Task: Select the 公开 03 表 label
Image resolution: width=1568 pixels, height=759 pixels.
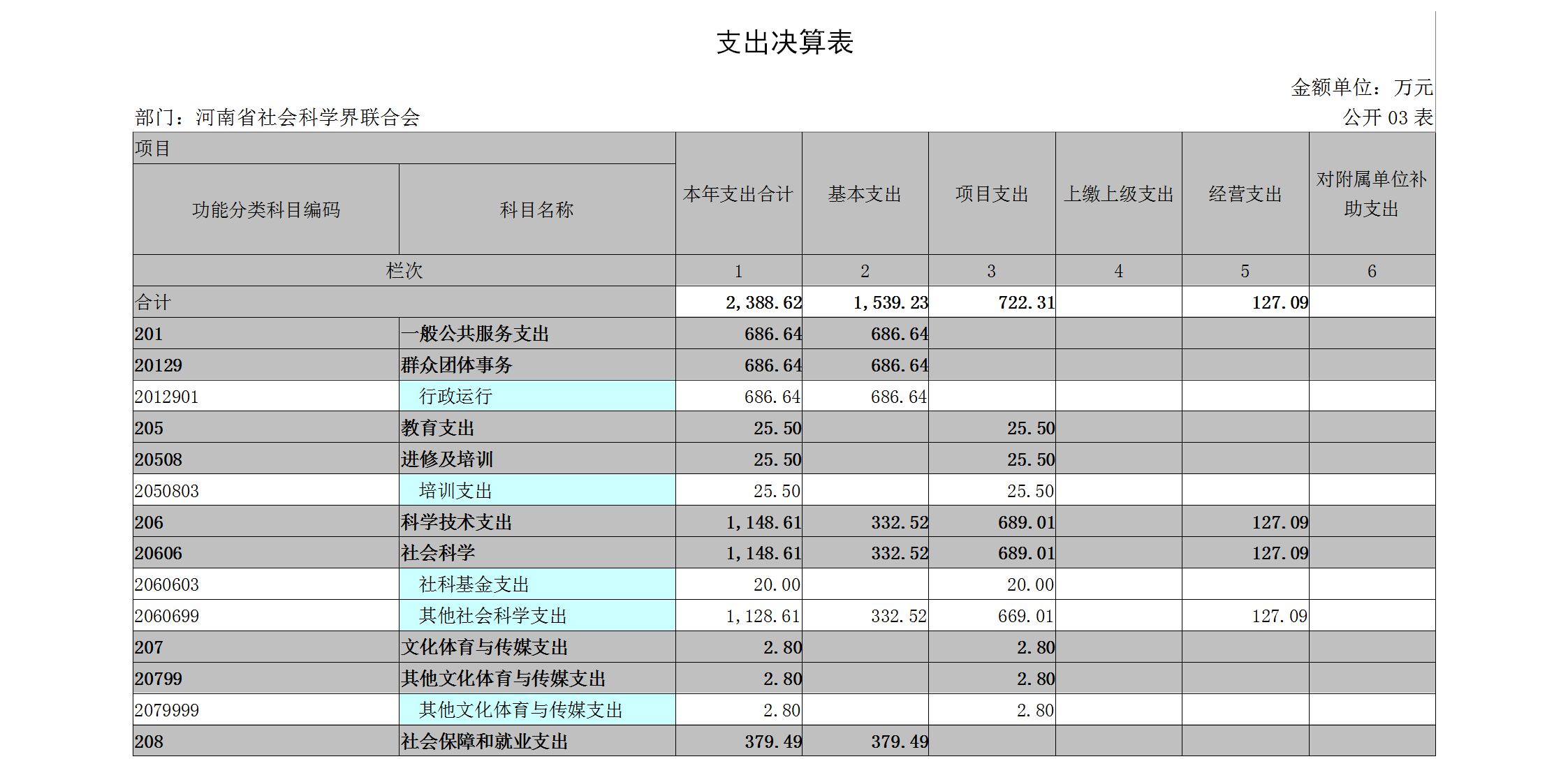Action: (x=1388, y=117)
